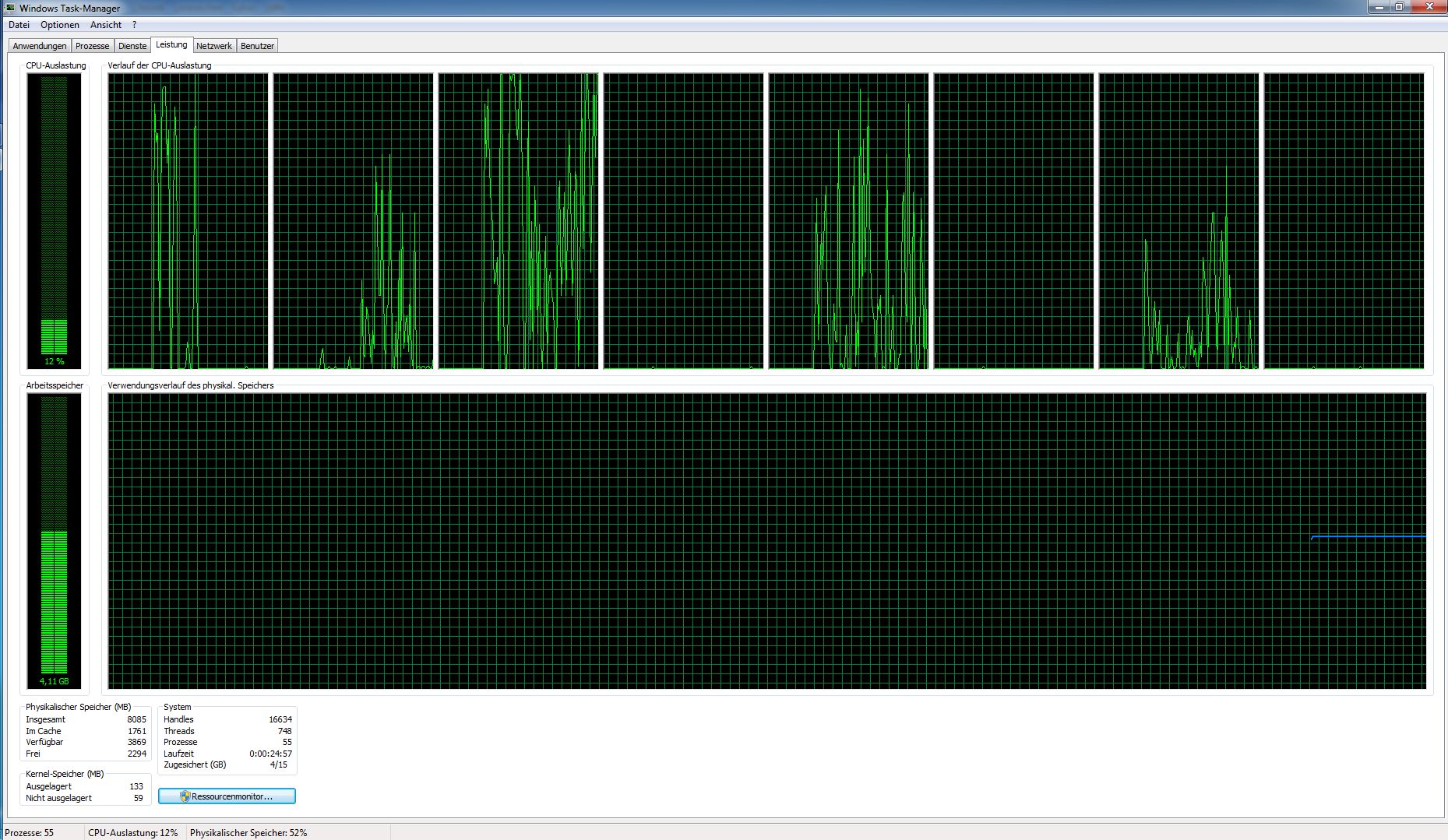
Task: Click status bar text CPU-Auslastung: 12%
Action: pos(133,833)
